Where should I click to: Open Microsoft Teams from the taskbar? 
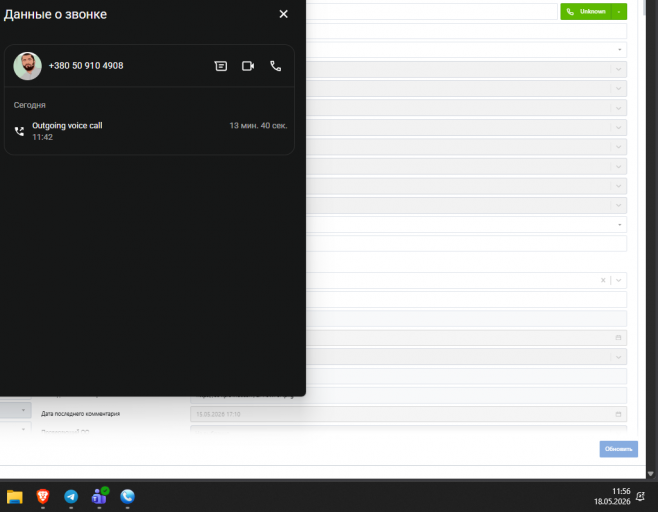coord(99,496)
